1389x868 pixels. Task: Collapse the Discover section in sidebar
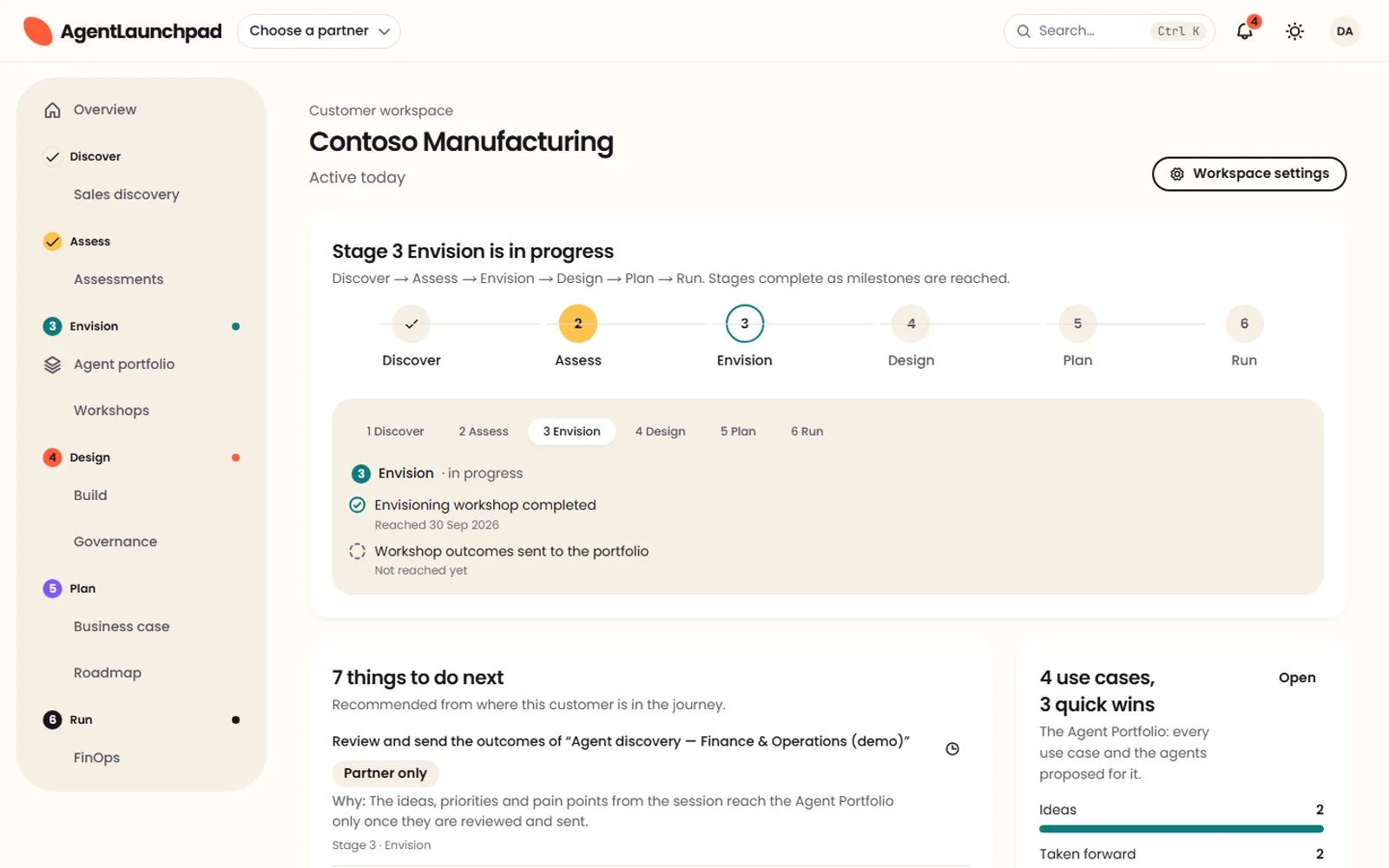tap(142, 156)
